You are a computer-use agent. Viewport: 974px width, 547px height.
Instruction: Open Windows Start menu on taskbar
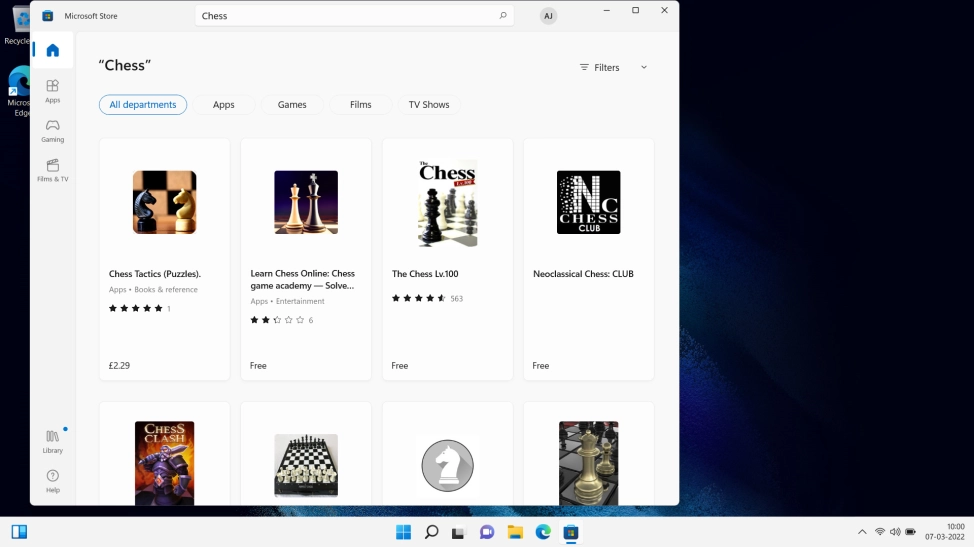(x=403, y=532)
